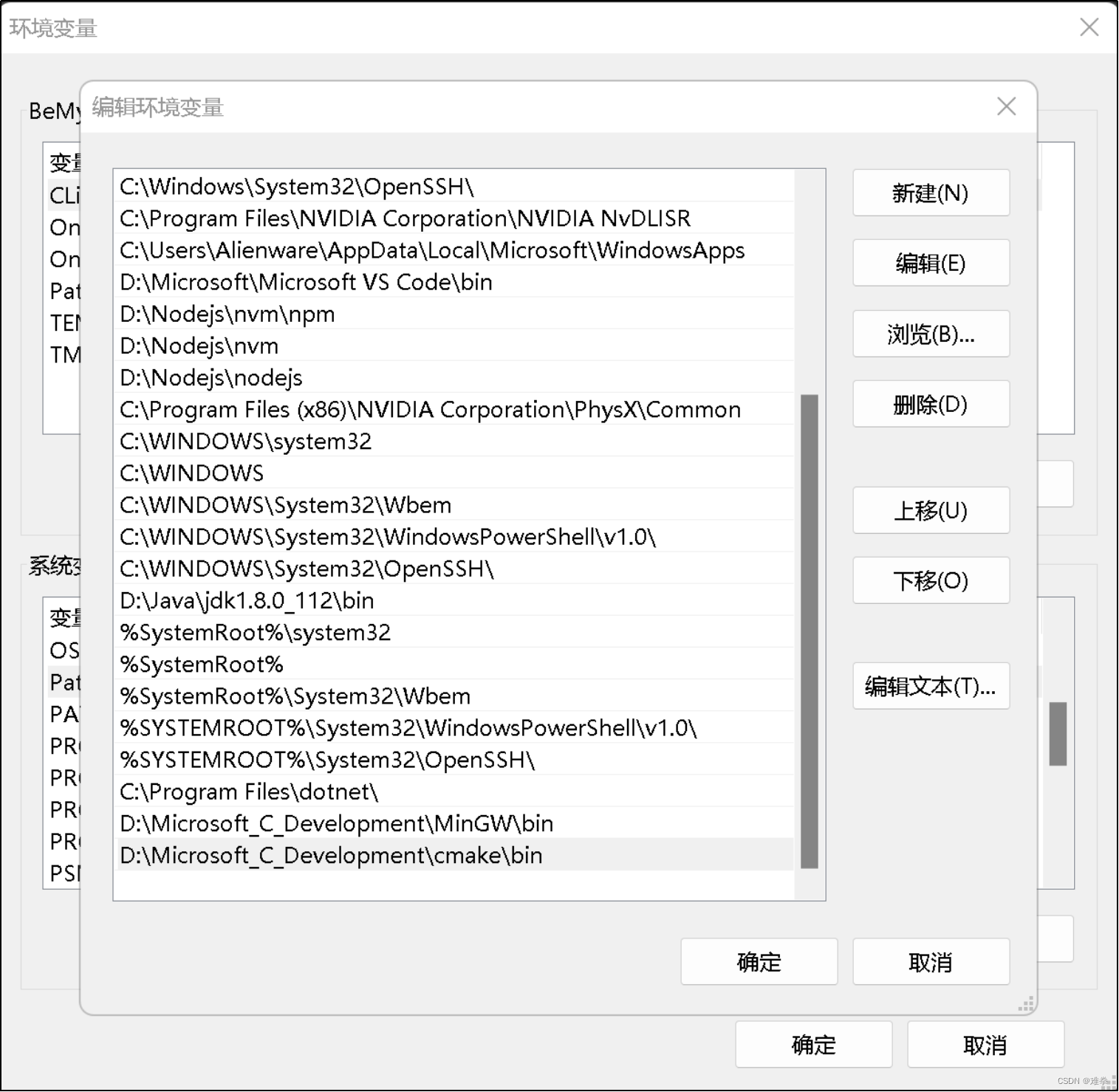
Task: Open 编辑文本(T)... text editor button
Action: coord(931,686)
